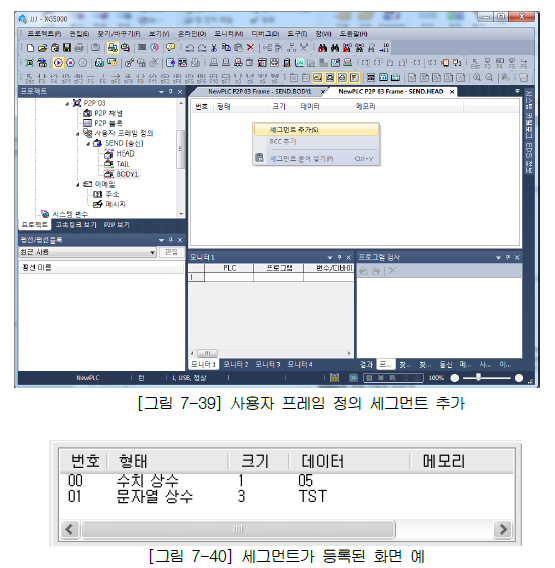Select P2P 채널 tree item
Viewport: 555px width, 568px height.
(108, 113)
